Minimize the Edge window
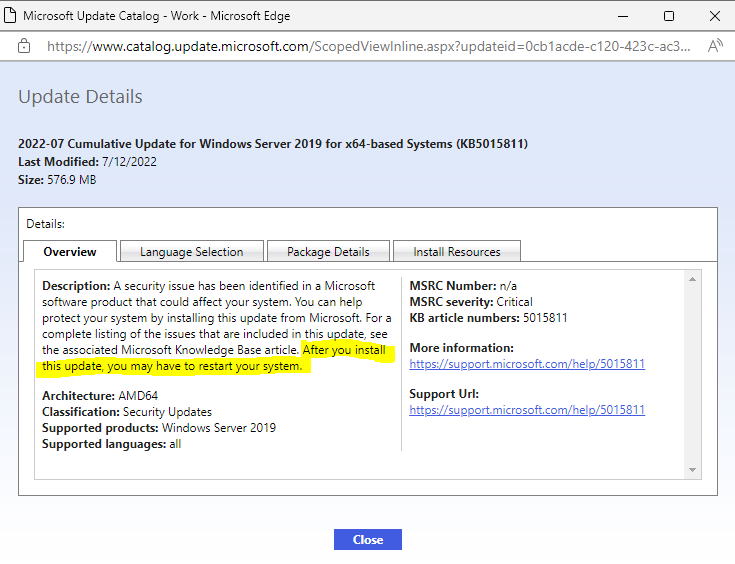This screenshot has height=564, width=735. pyautogui.click(x=623, y=16)
